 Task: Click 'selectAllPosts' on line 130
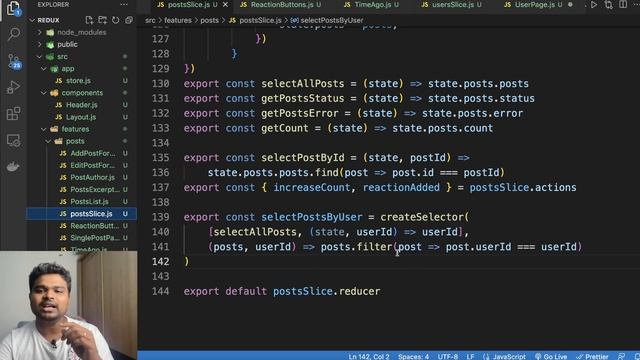point(302,84)
